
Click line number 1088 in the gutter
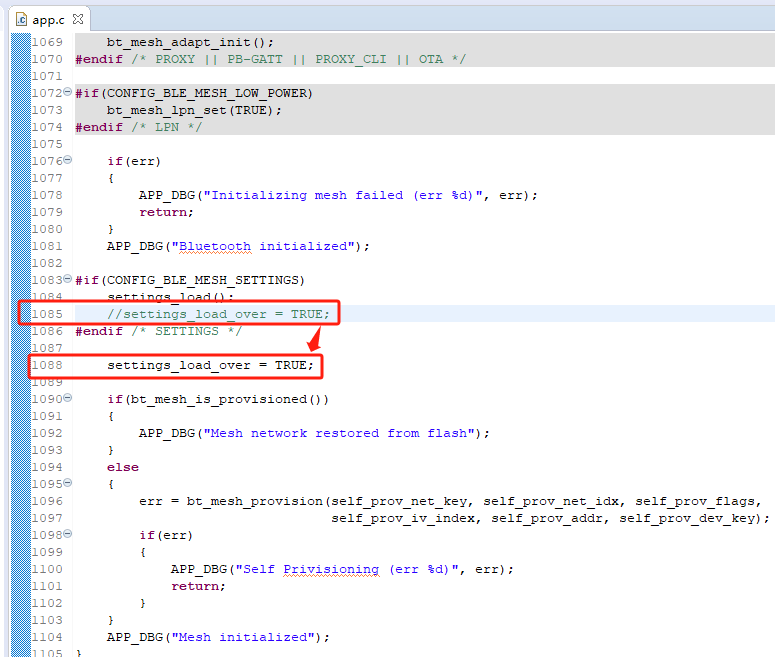46,365
